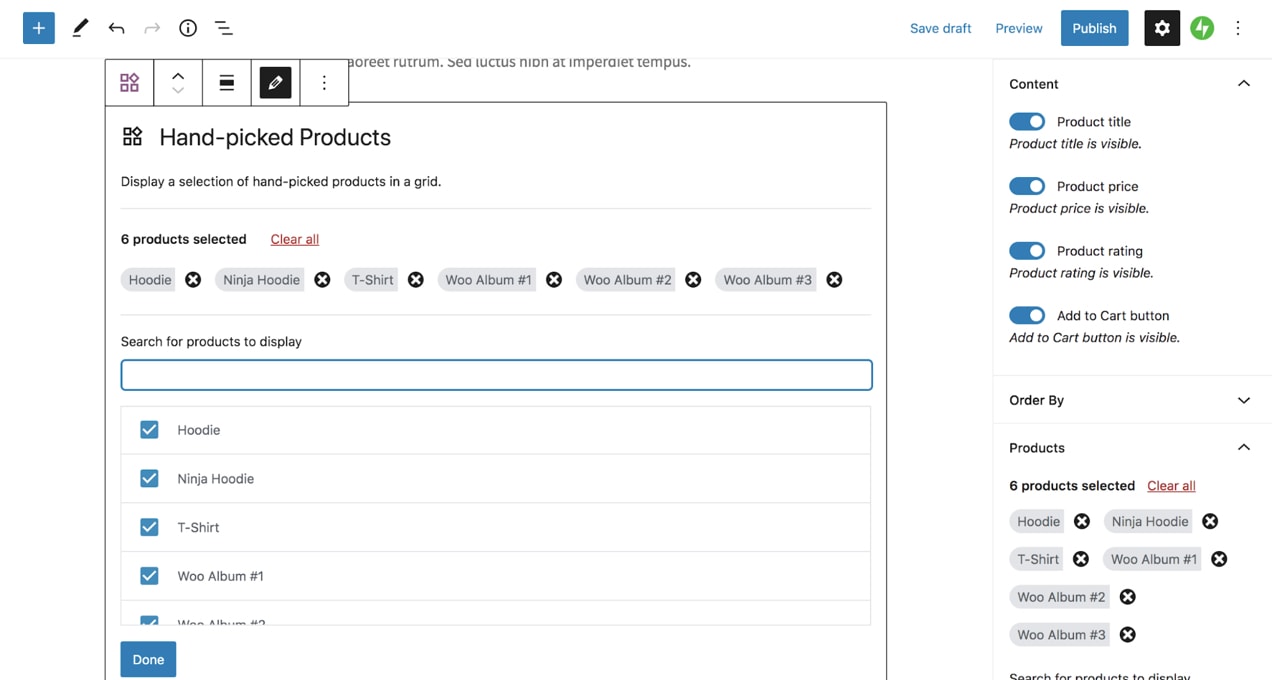Image resolution: width=1272 pixels, height=680 pixels.
Task: Open the block inserter
Action: (x=39, y=28)
